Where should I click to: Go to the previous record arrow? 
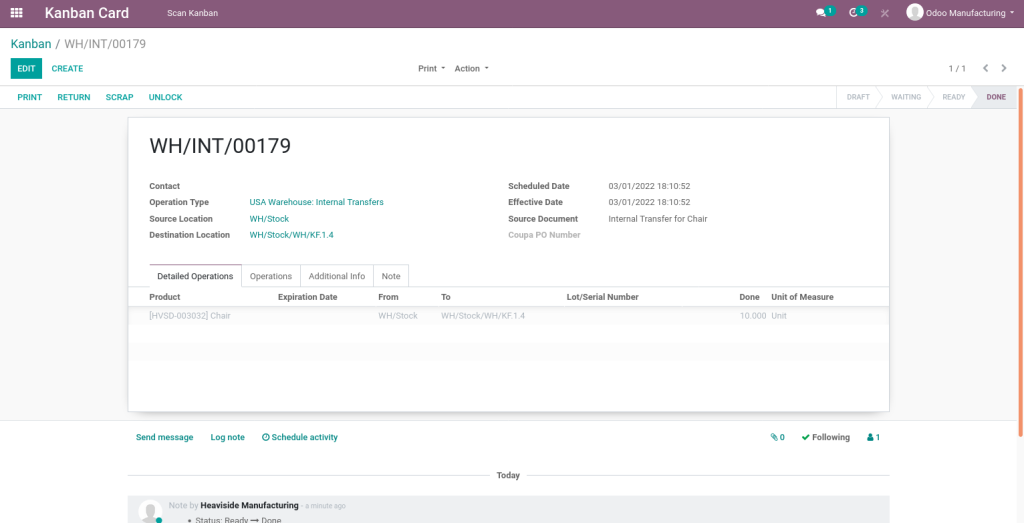[985, 68]
